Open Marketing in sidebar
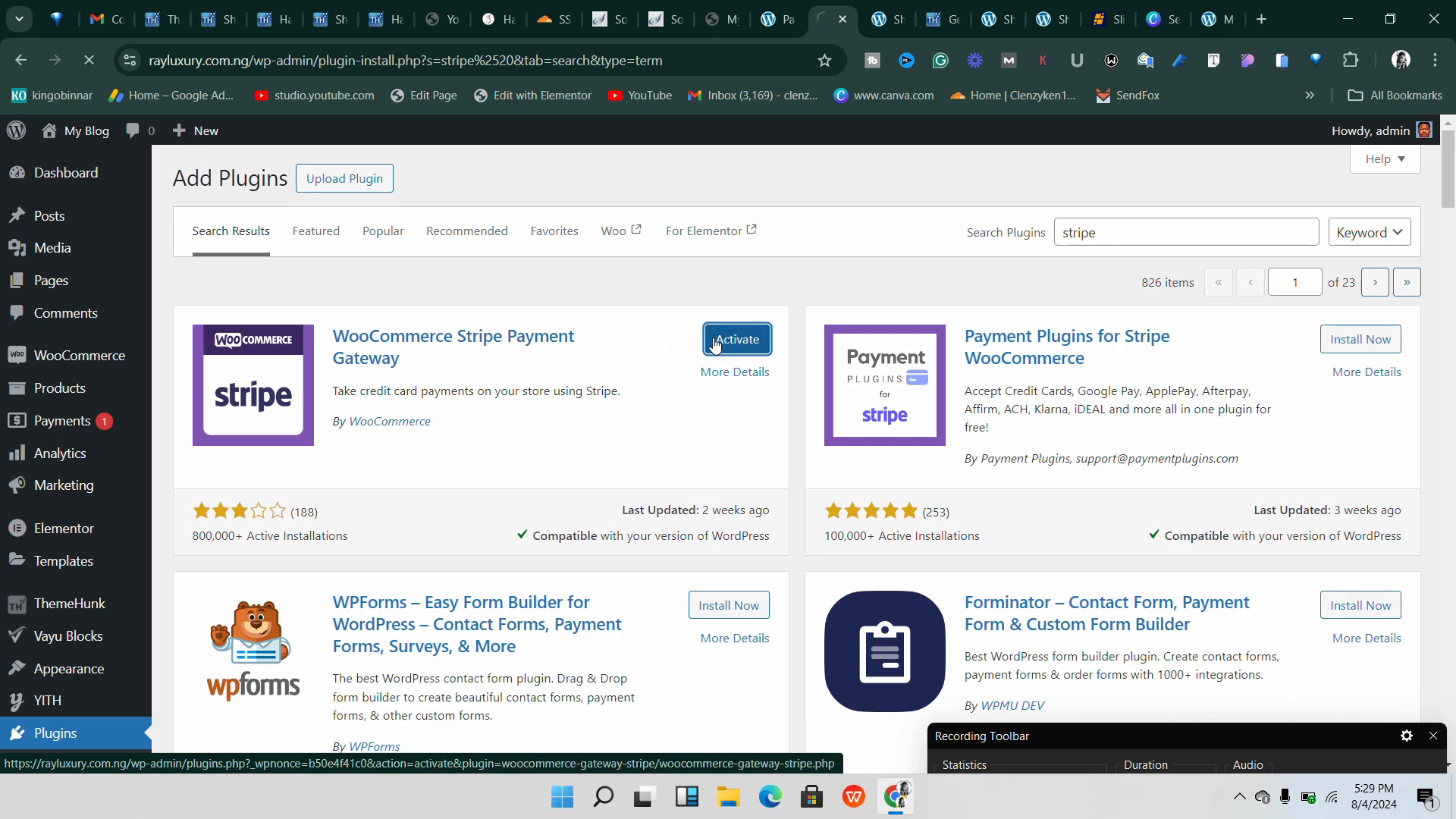The image size is (1456, 819). (64, 485)
